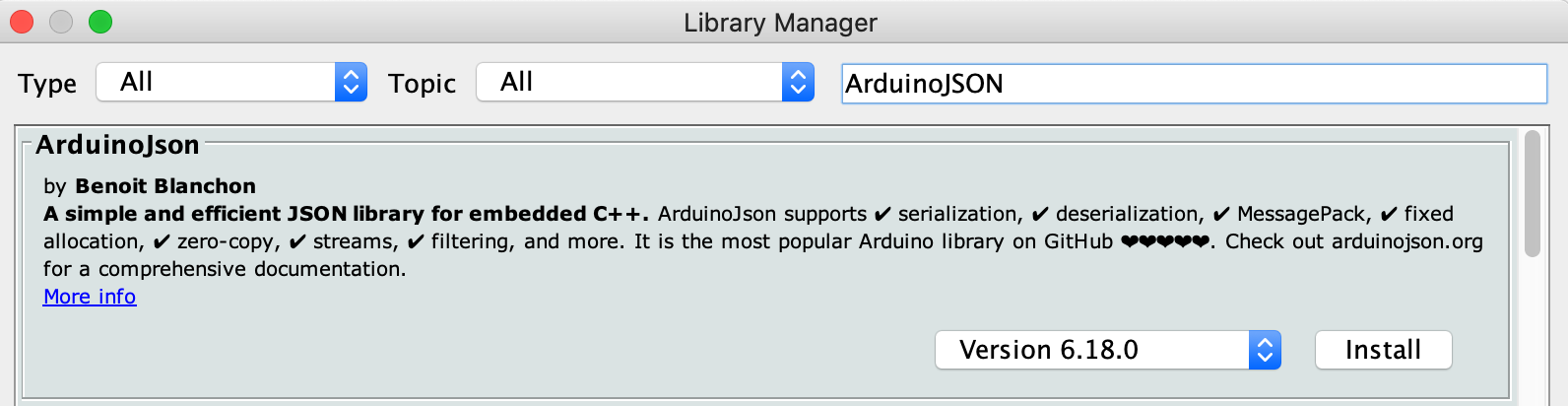Viewport: 1568px width, 406px height.
Task: Click the blue arrows on Topic combo box
Action: pos(798,82)
